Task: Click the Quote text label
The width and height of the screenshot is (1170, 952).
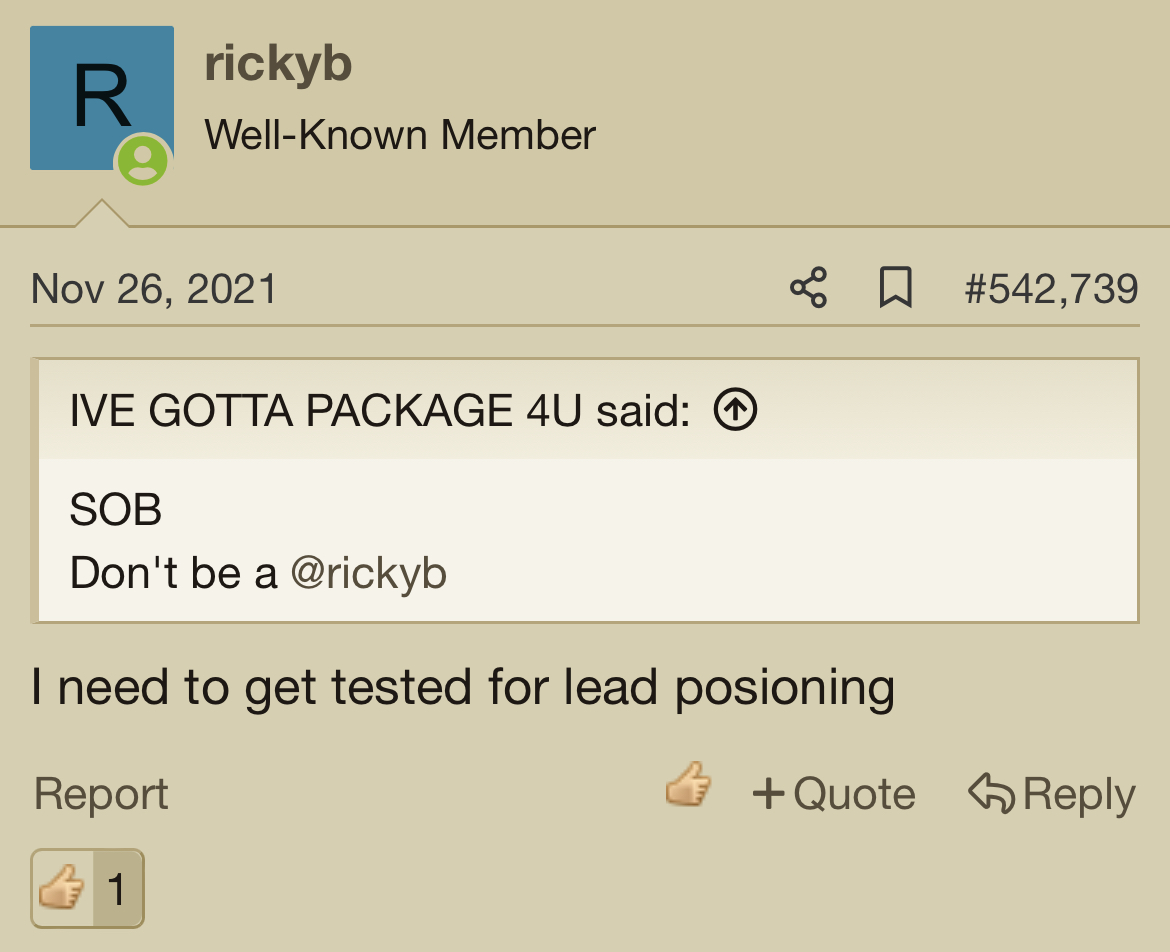Action: click(x=854, y=793)
